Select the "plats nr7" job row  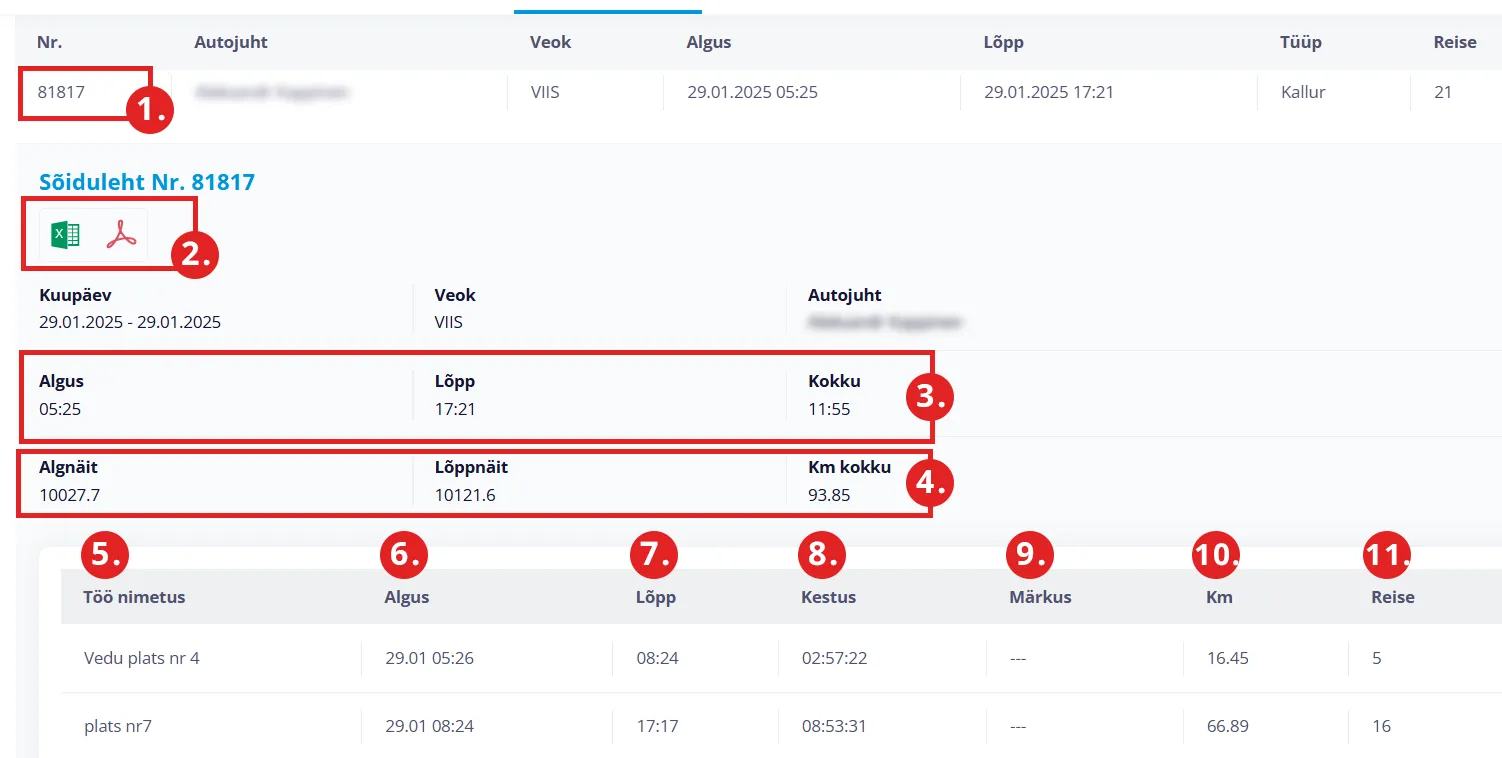pos(118,726)
